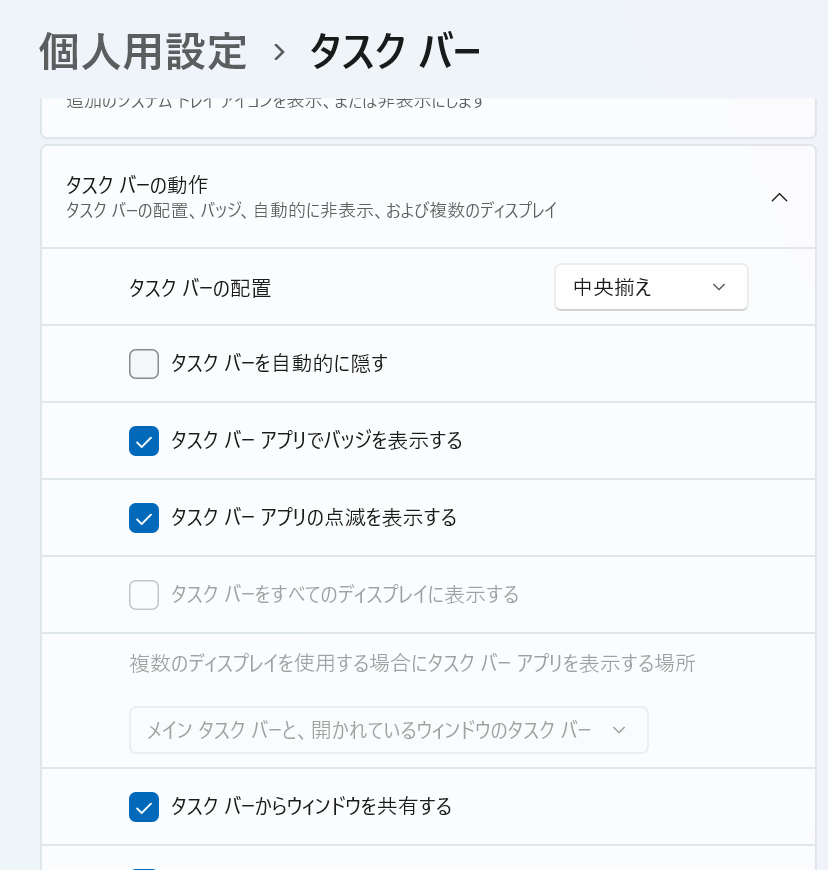828x870 pixels.
Task: Check タスク バーをすべてのディスプレイに表示する box
Action: click(x=144, y=595)
